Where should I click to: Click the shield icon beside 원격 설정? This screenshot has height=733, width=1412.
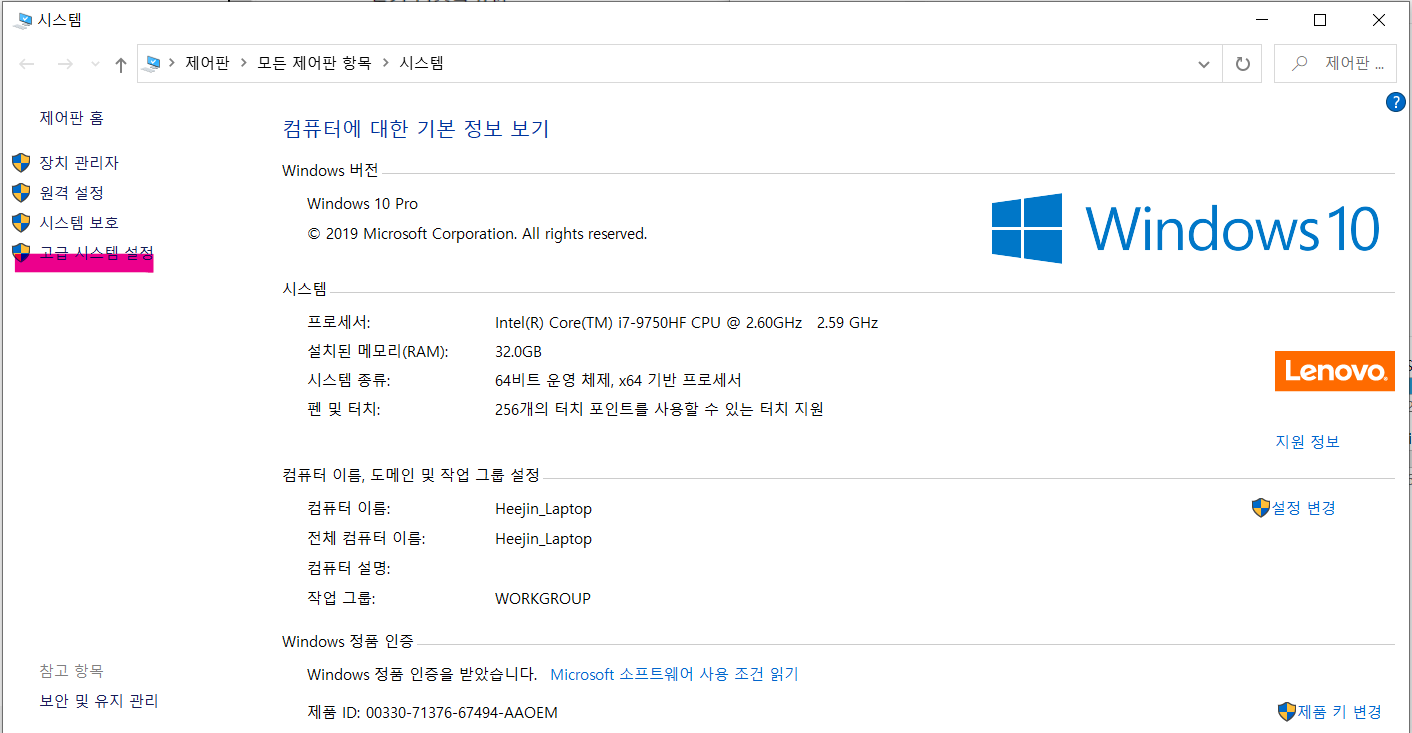[21, 192]
